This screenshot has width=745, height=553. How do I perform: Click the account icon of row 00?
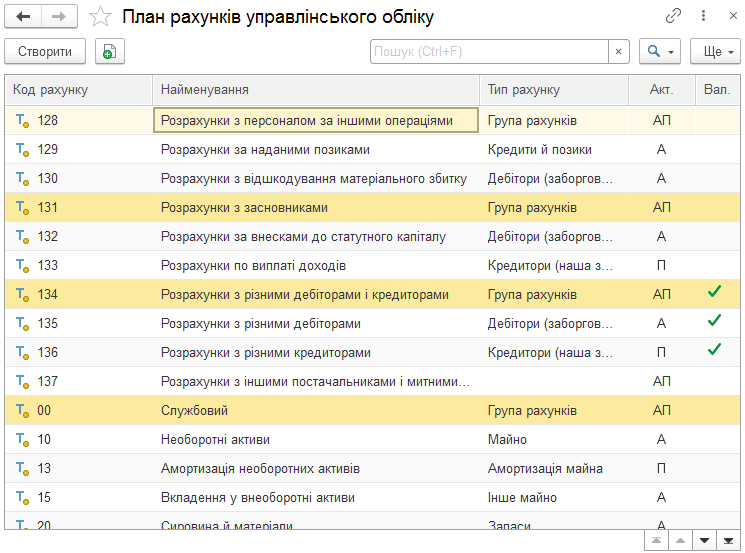coord(23,410)
